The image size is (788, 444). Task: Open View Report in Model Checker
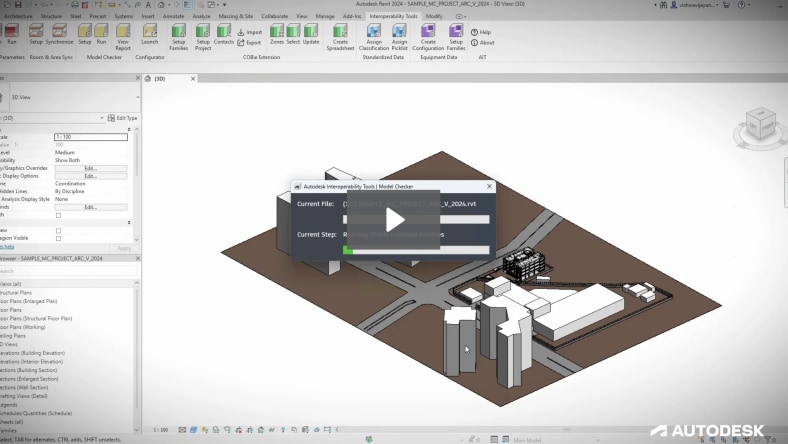point(122,35)
